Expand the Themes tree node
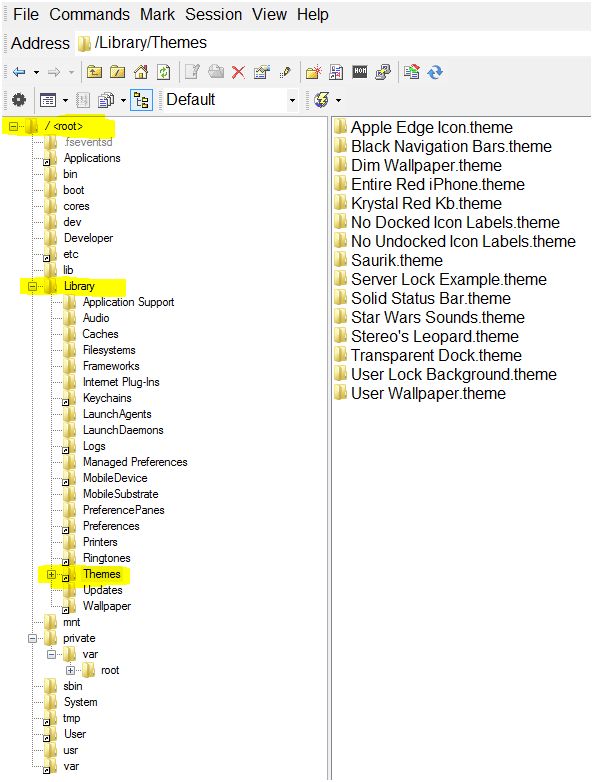593x782 pixels. (x=51, y=575)
